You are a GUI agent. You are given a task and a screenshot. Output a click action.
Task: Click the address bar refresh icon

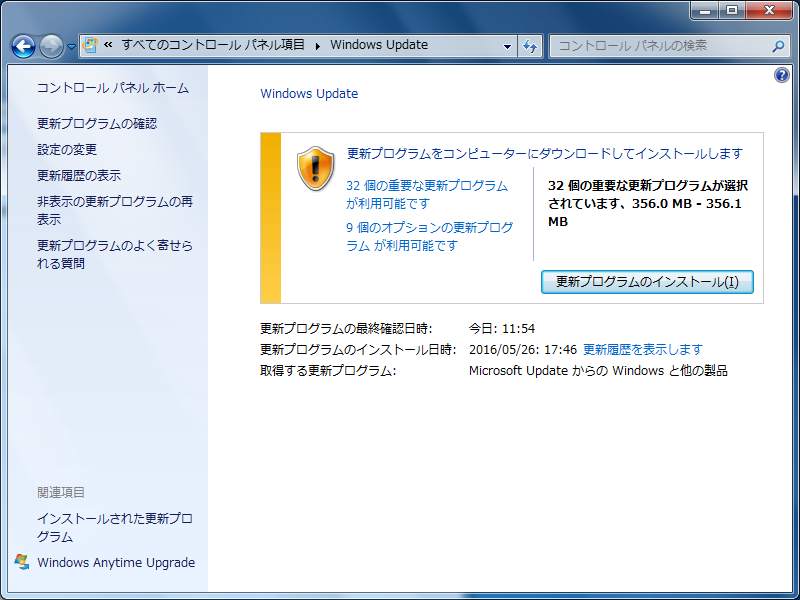pos(530,46)
